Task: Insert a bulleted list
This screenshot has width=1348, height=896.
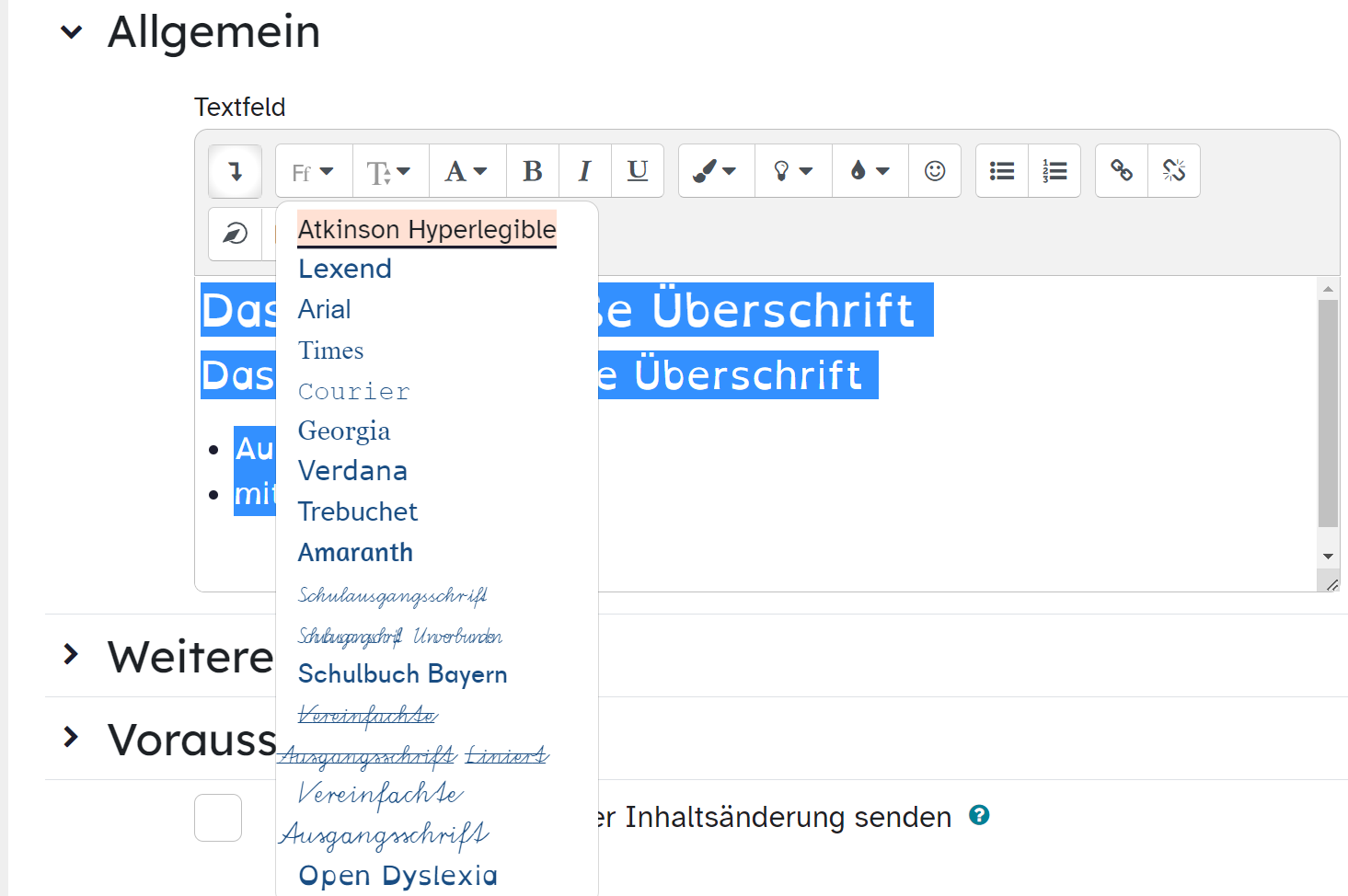Action: 1001,171
